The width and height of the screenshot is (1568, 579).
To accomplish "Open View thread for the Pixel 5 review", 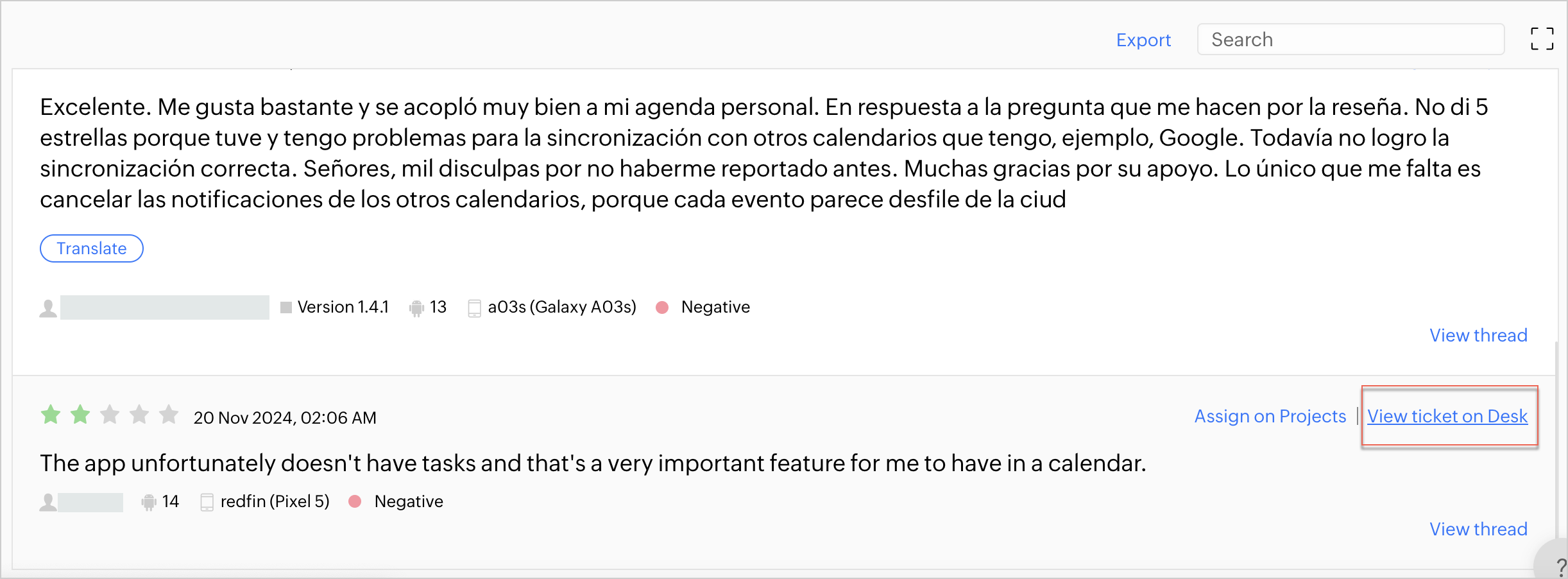I will coord(1478,529).
